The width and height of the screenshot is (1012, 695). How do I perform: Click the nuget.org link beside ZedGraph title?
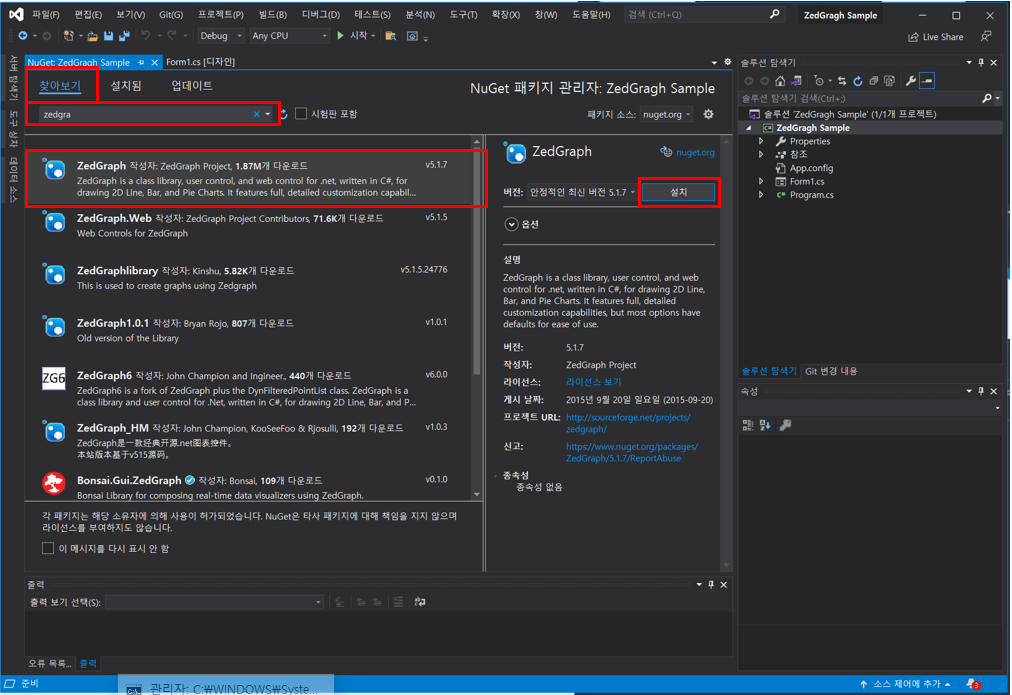click(695, 152)
